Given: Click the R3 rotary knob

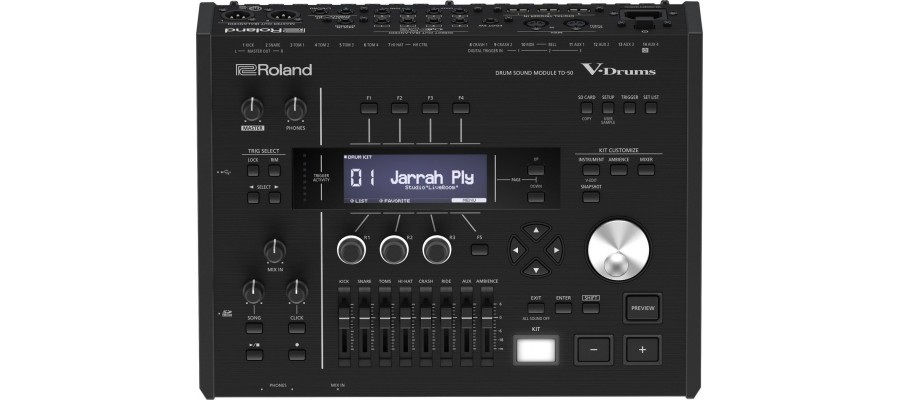Looking at the screenshot, I should tap(437, 250).
